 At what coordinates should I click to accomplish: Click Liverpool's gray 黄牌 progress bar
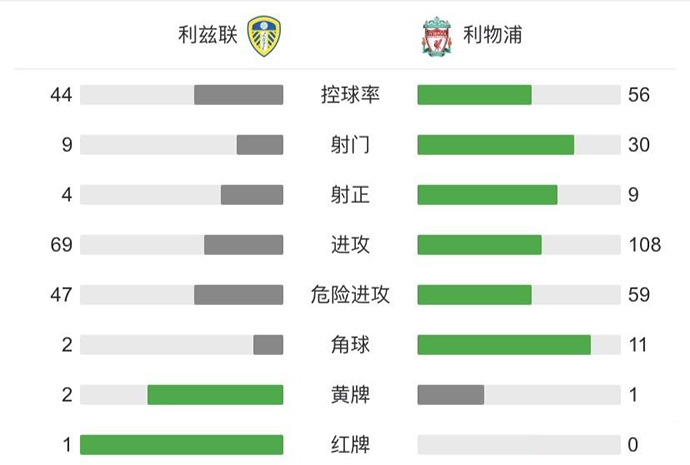pos(451,395)
